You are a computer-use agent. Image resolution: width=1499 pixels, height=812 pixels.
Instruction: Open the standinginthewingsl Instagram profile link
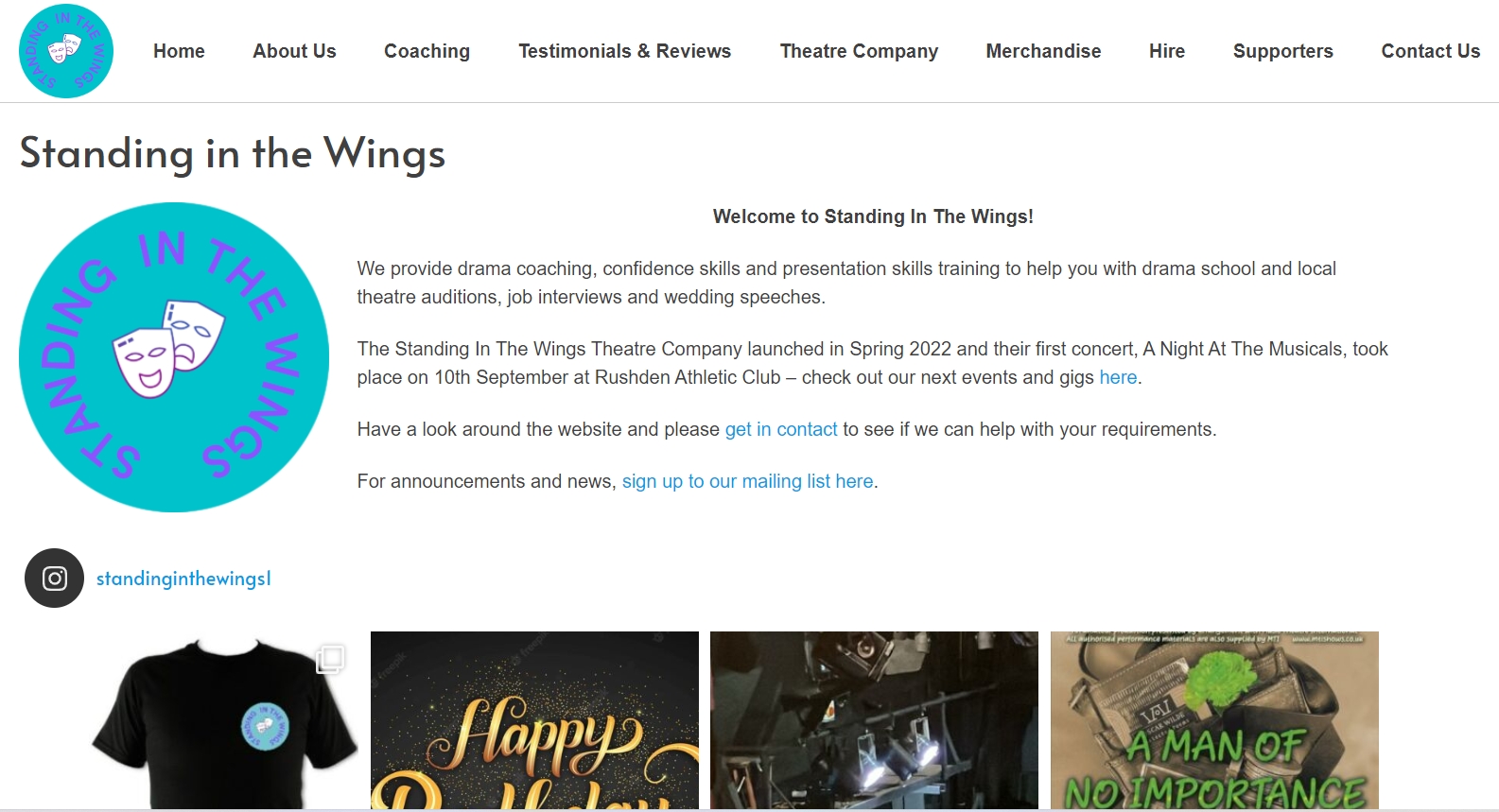pos(183,579)
